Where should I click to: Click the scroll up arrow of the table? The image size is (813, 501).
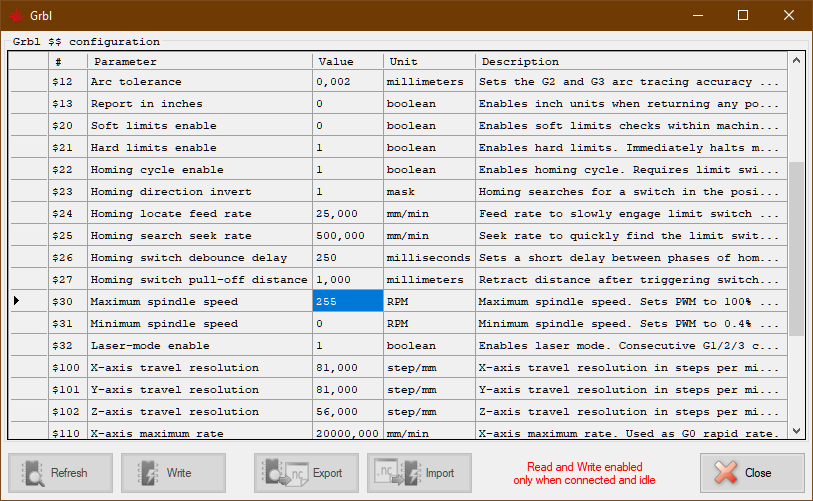796,61
